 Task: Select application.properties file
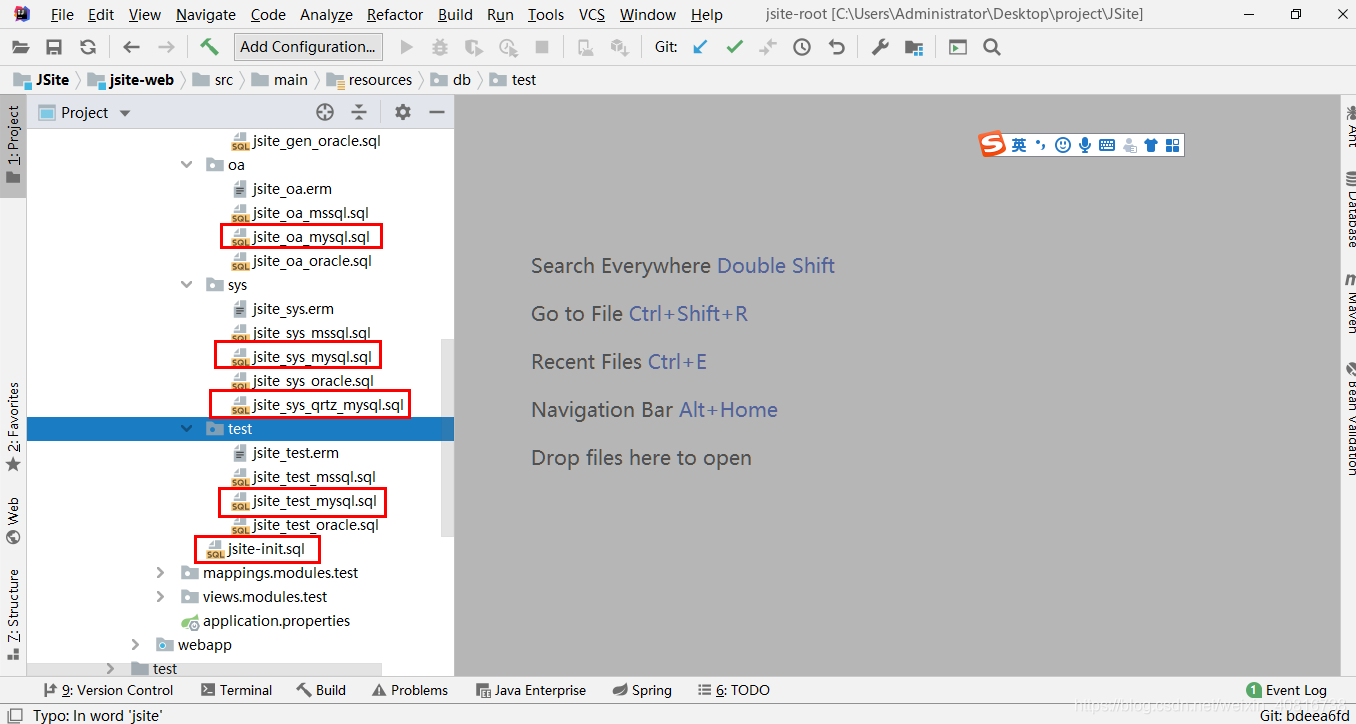[265, 621]
